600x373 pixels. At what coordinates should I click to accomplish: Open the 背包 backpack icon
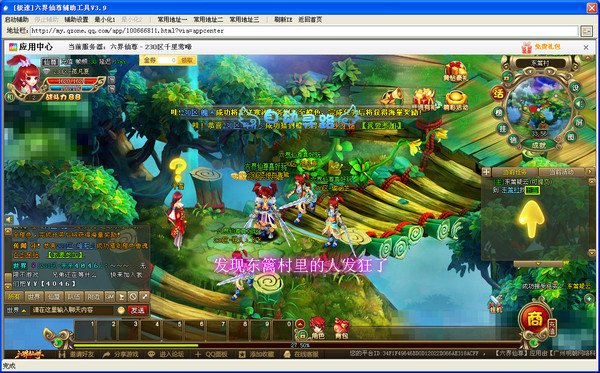(341, 329)
